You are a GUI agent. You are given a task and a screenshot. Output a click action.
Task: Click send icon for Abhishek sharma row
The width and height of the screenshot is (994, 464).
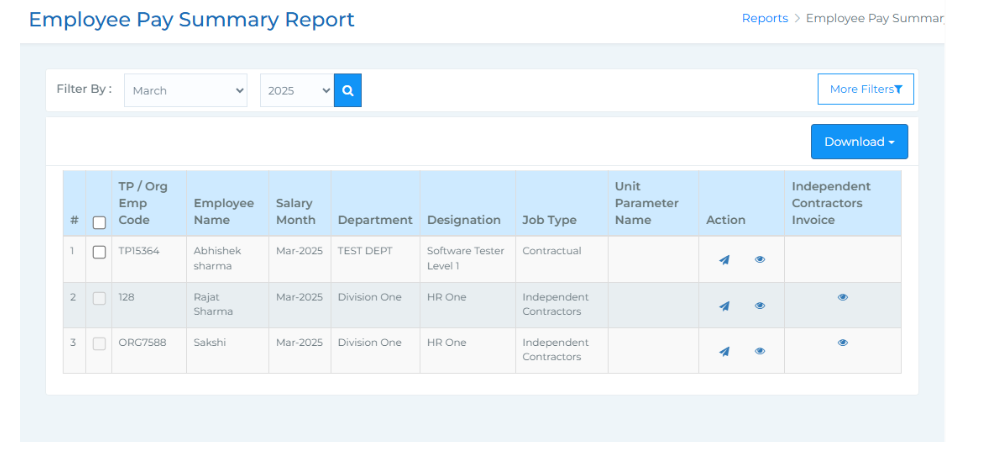point(724,260)
